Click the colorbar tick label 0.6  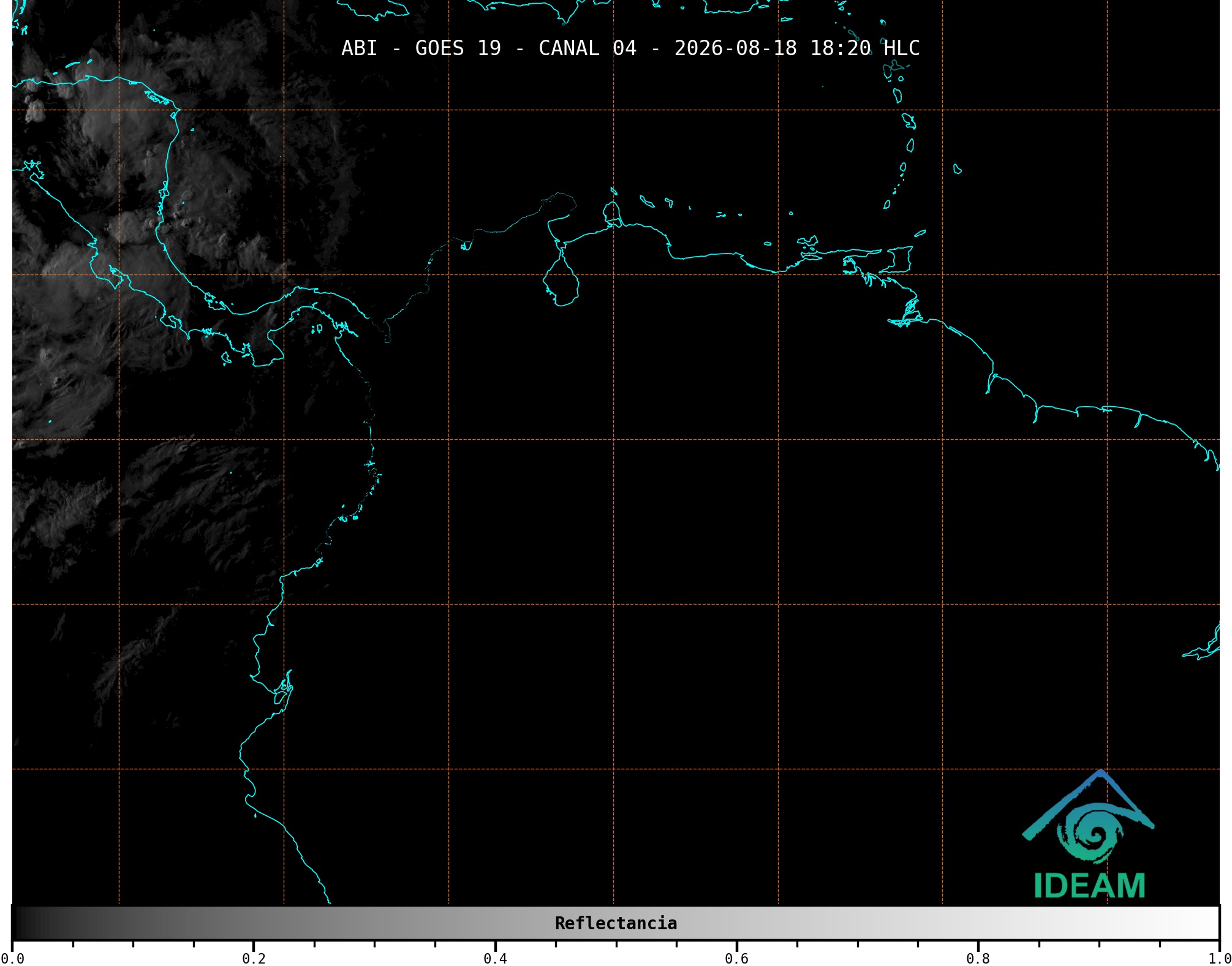[736, 958]
